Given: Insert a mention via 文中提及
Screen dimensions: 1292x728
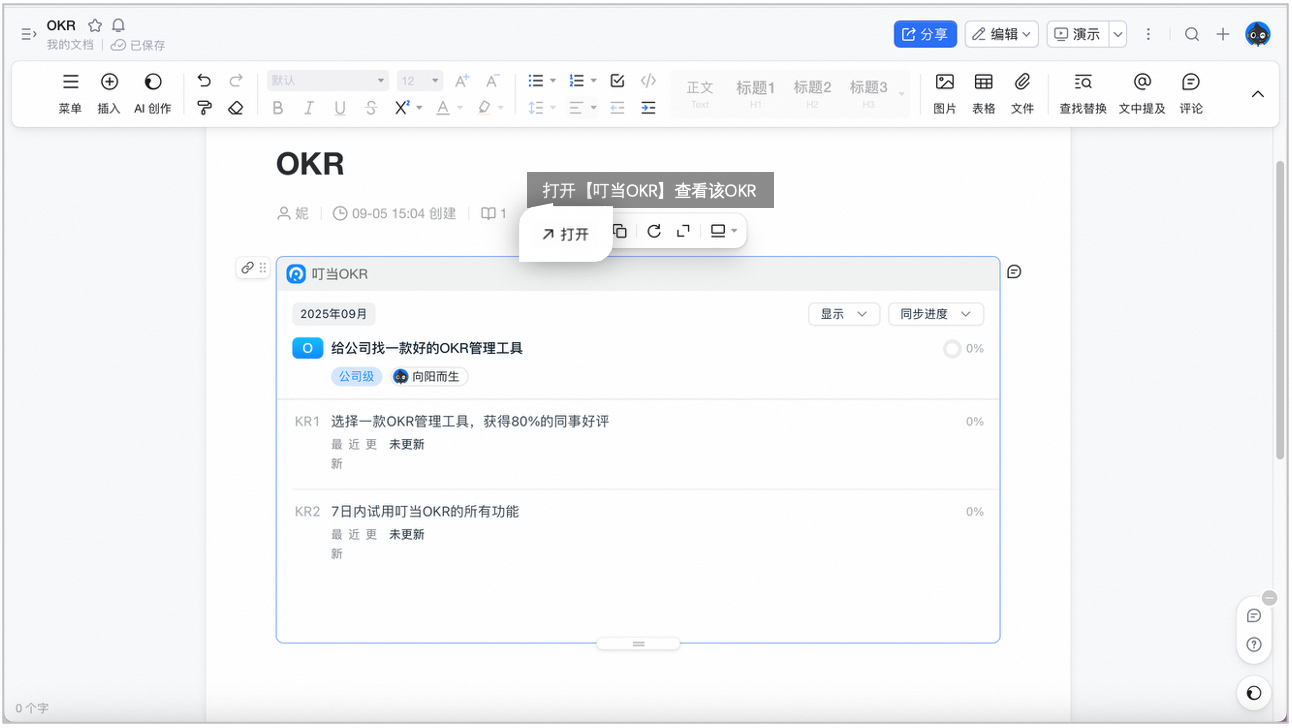Looking at the screenshot, I should pos(1142,93).
